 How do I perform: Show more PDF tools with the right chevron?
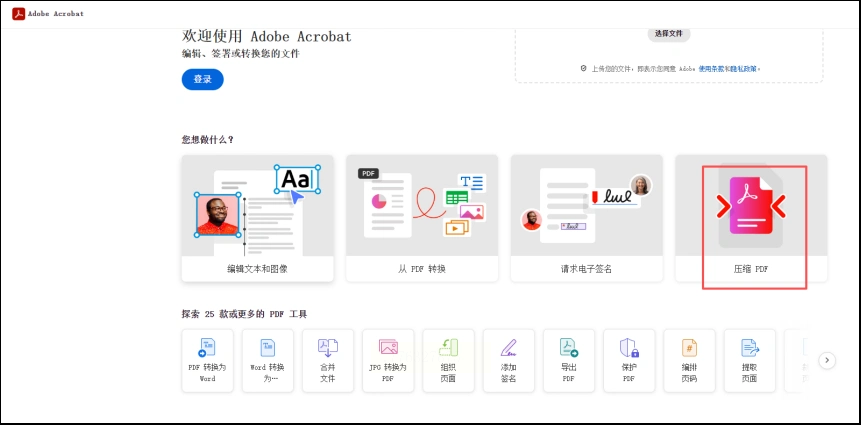pos(827,360)
